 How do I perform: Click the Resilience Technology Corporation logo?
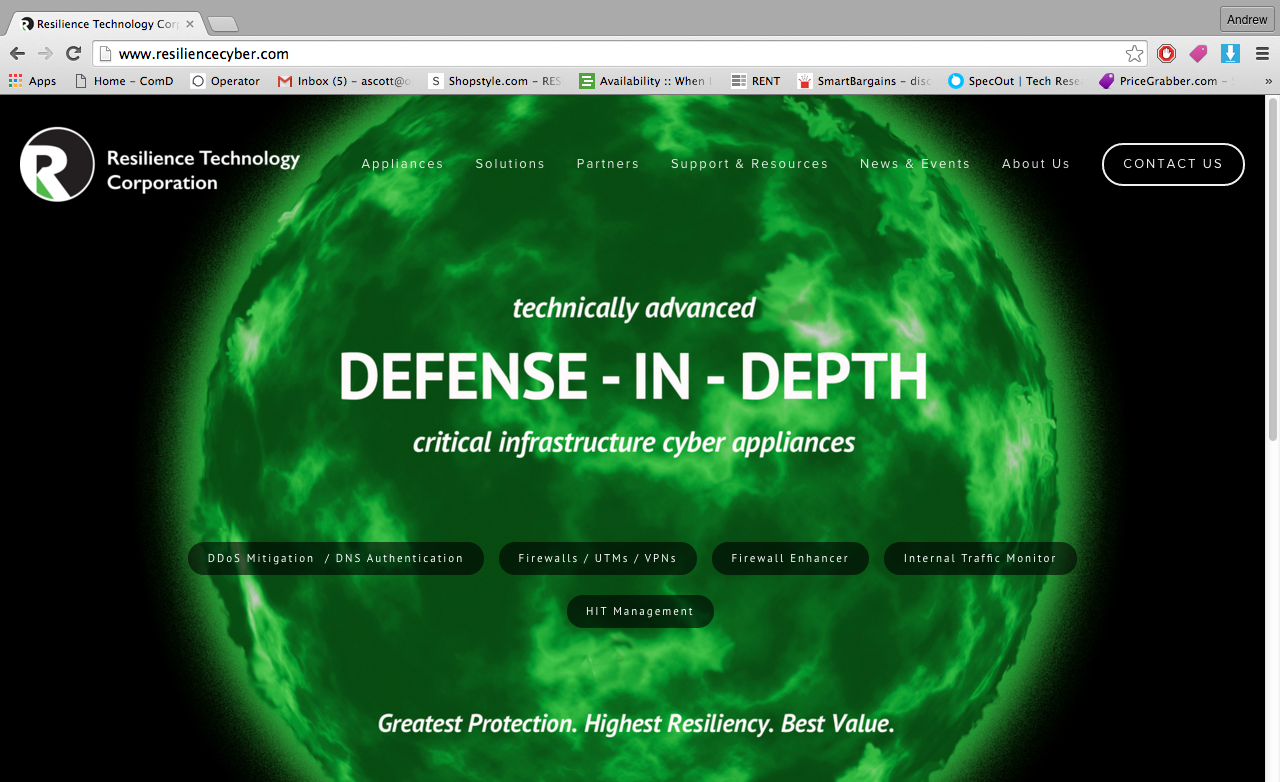click(160, 165)
